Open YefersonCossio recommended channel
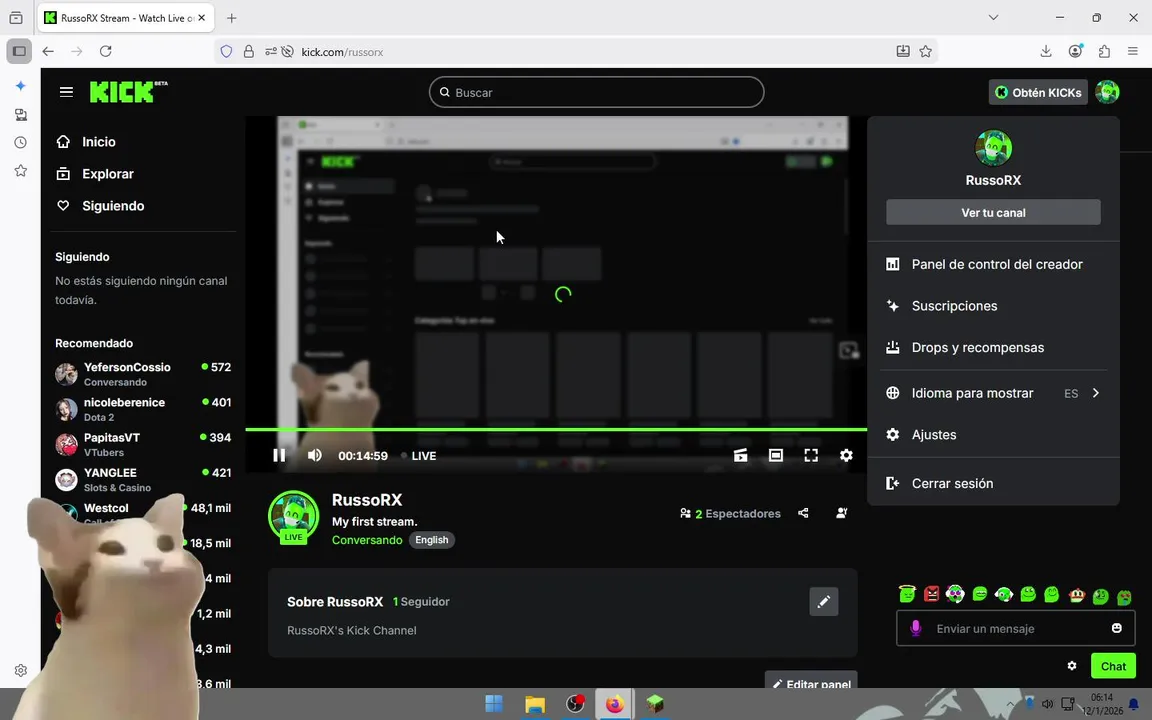Screen dimensions: 1152x720 pyautogui.click(x=143, y=374)
